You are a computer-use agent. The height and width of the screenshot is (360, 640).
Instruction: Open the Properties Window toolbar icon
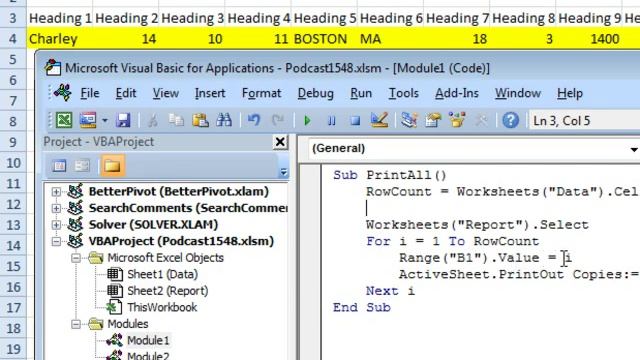coord(433,120)
